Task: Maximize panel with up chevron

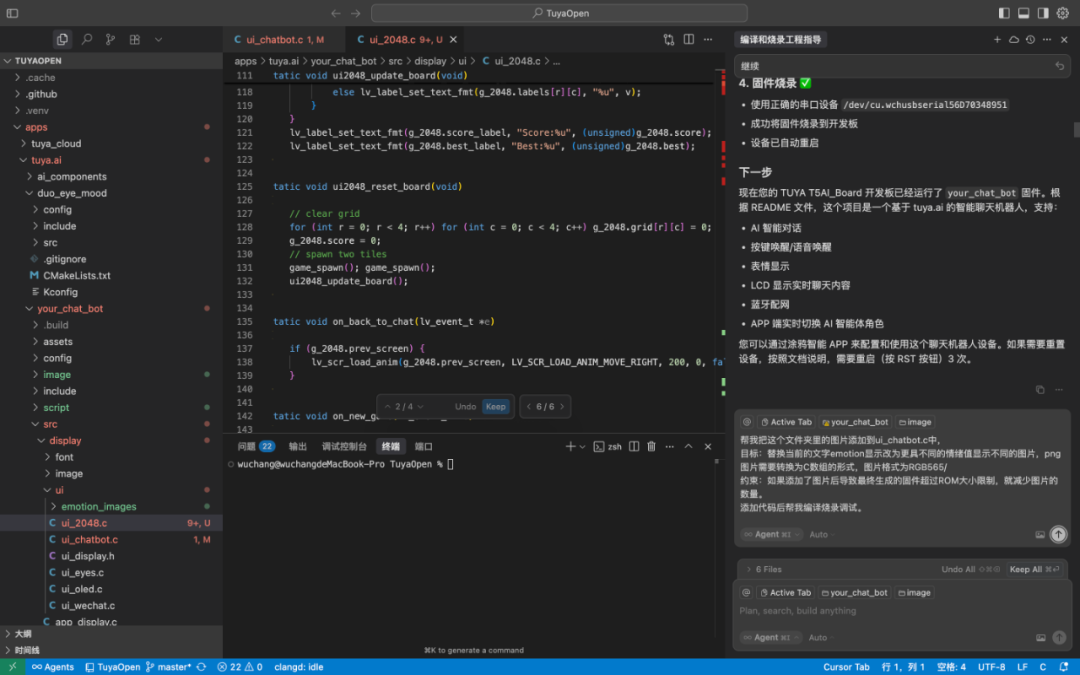Action: coord(688,446)
